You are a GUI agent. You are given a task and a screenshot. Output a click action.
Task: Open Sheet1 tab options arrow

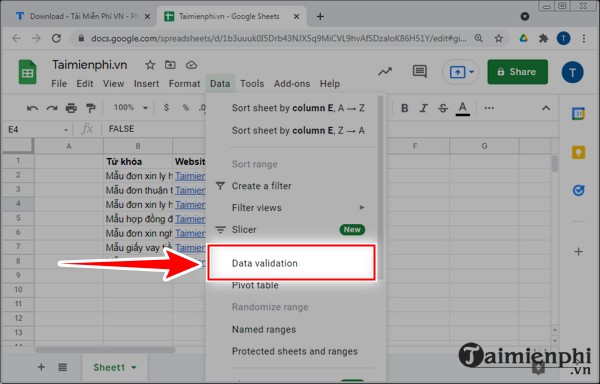tap(134, 368)
